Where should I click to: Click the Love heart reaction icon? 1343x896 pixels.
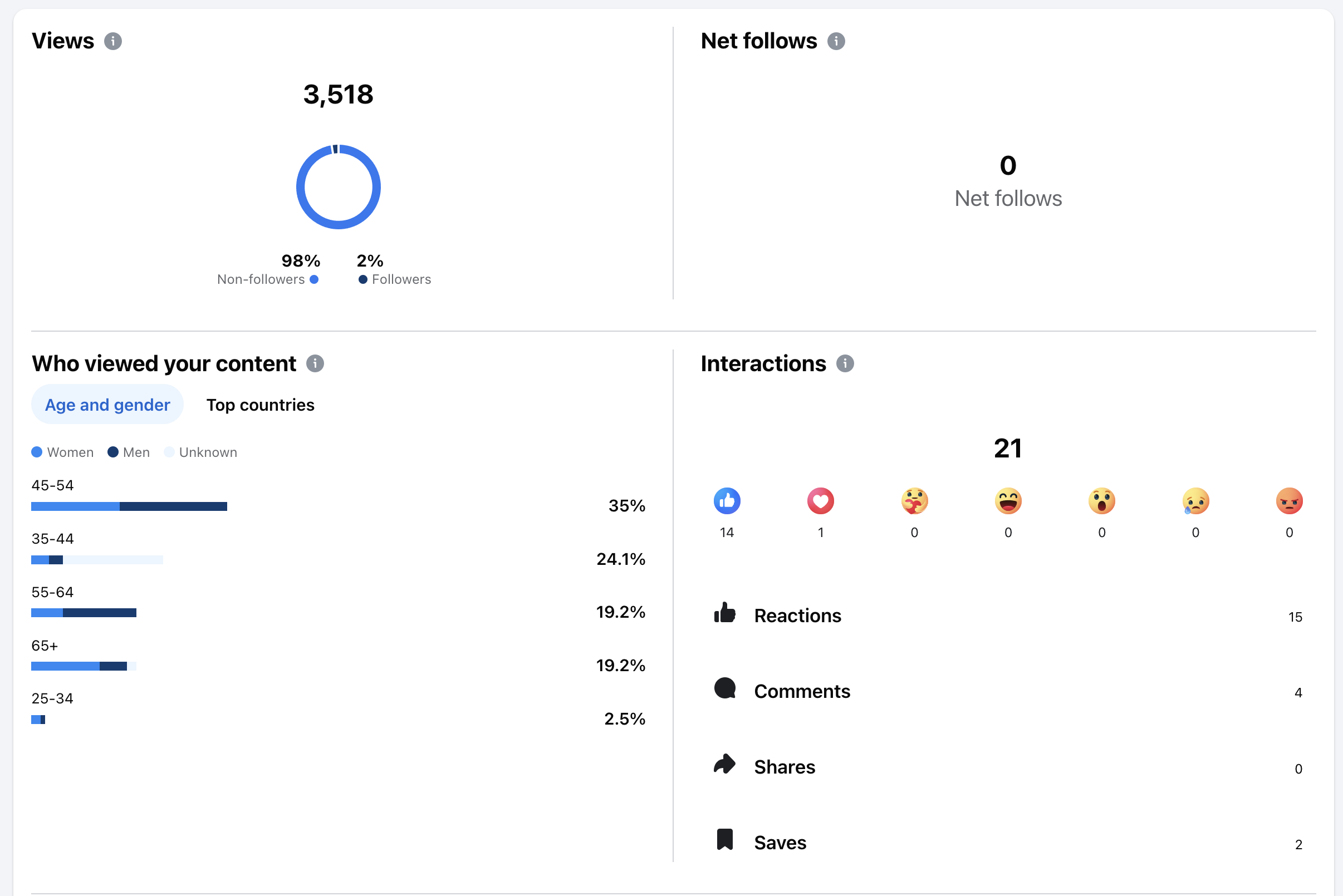coord(820,501)
